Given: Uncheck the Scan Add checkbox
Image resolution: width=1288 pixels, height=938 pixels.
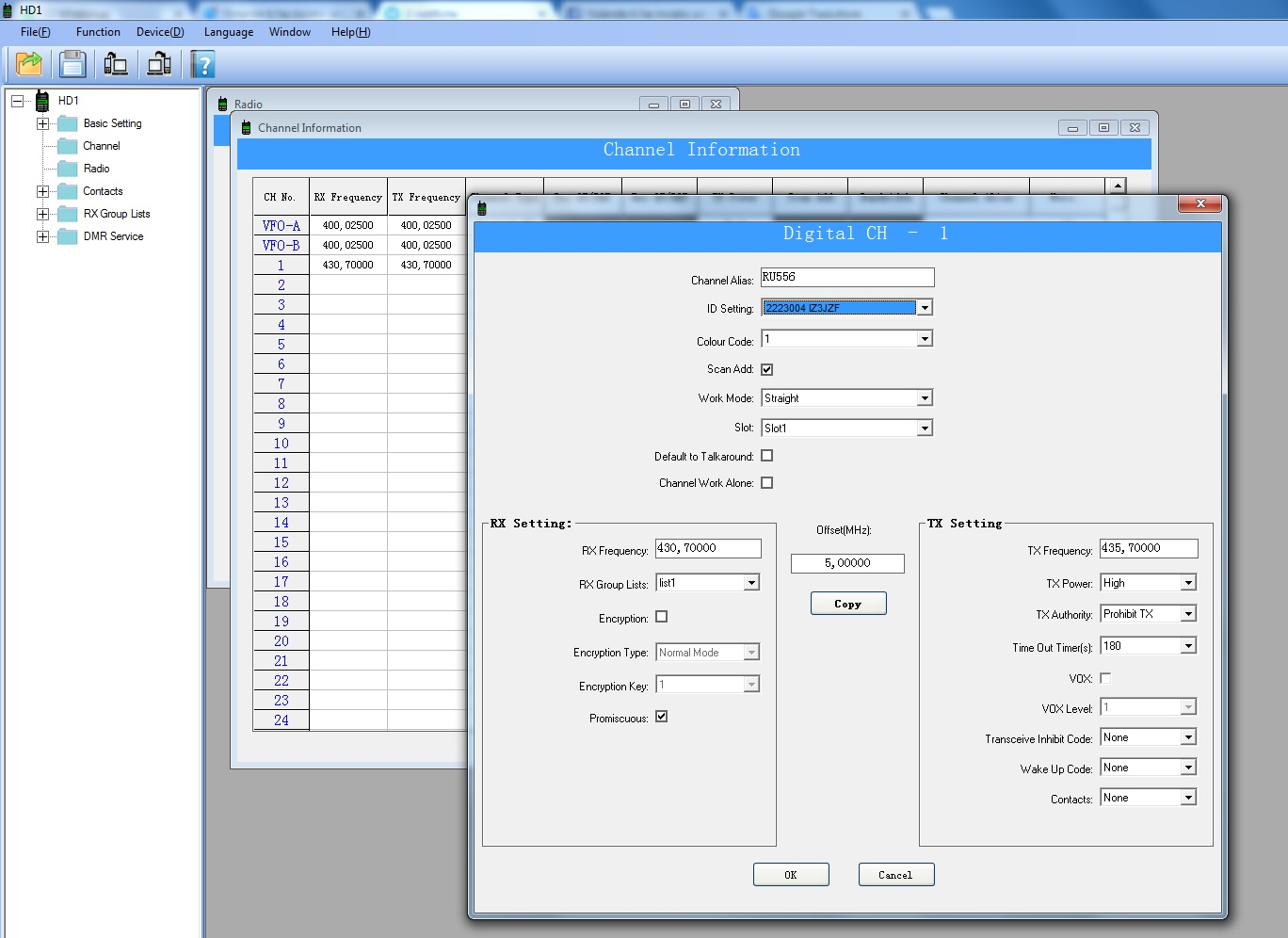Looking at the screenshot, I should 767,369.
